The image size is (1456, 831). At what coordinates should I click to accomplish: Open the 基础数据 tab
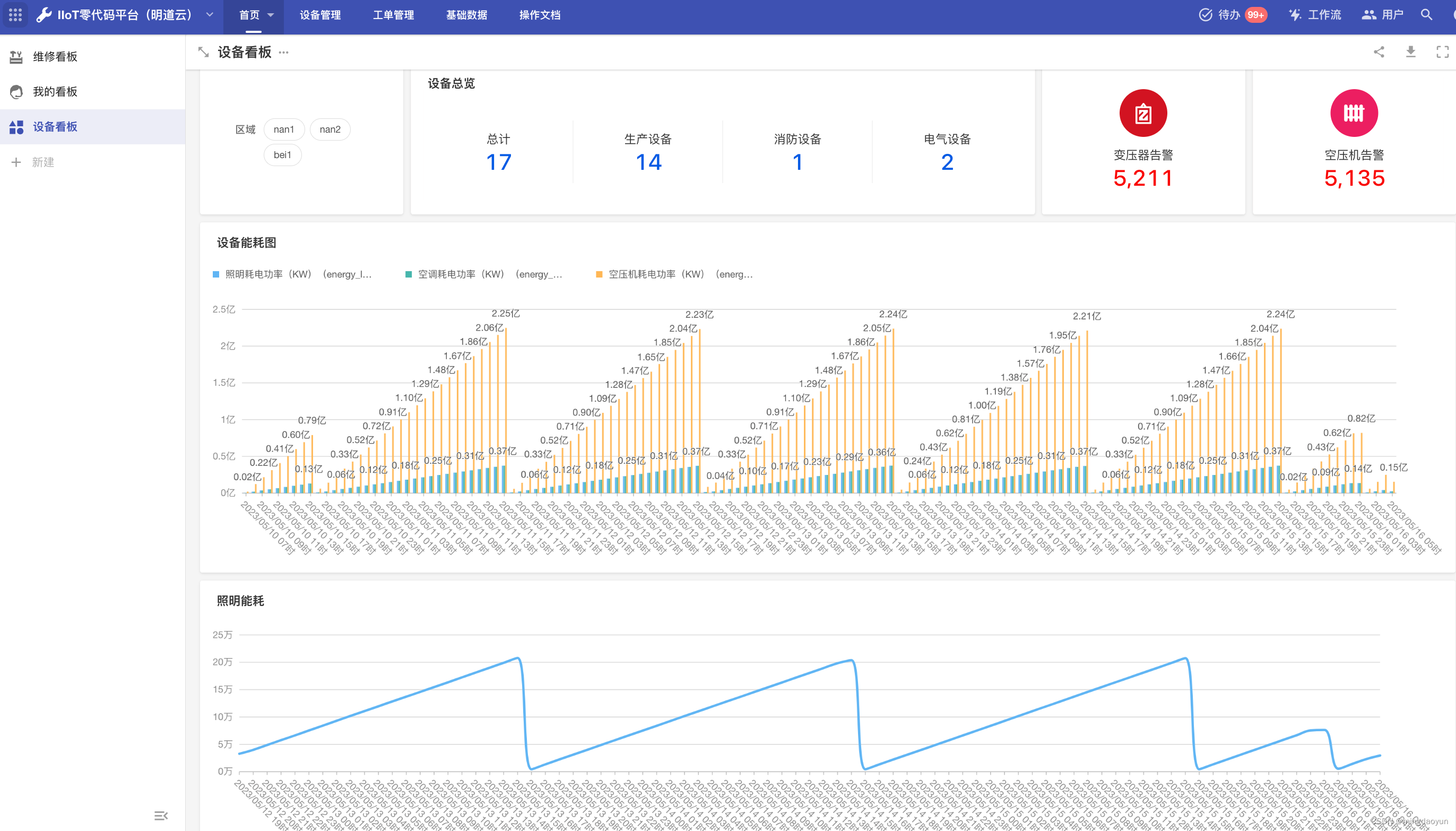point(466,15)
